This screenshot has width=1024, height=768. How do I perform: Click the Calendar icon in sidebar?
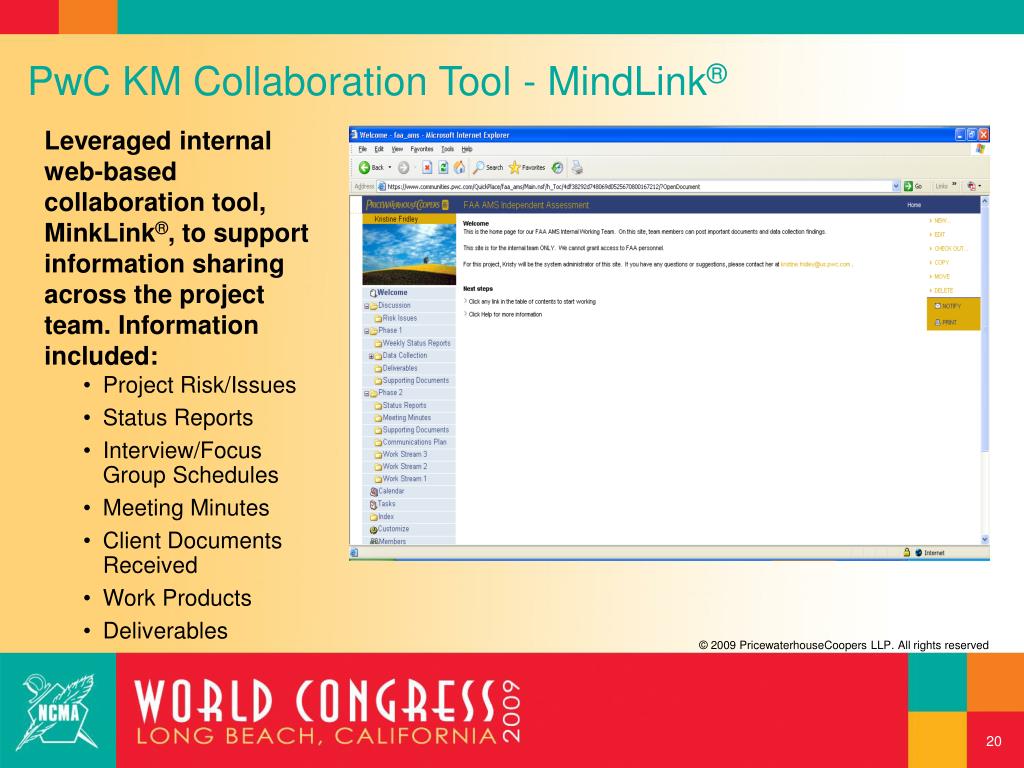coord(374,491)
